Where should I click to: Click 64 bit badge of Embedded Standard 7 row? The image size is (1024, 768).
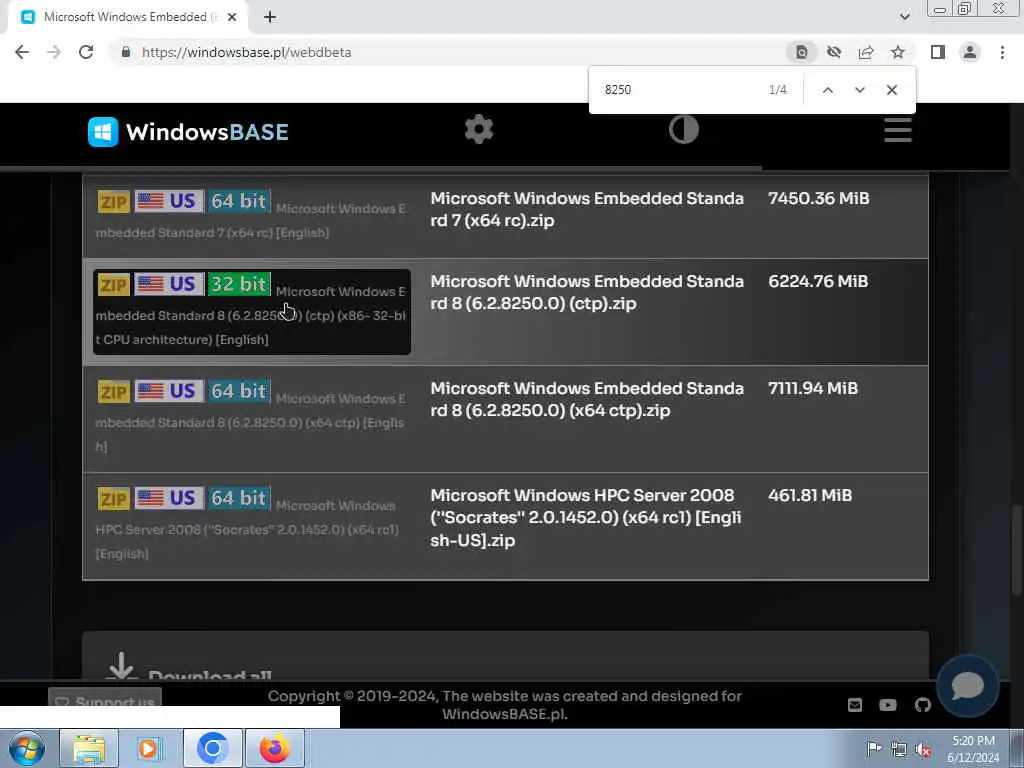tap(239, 200)
